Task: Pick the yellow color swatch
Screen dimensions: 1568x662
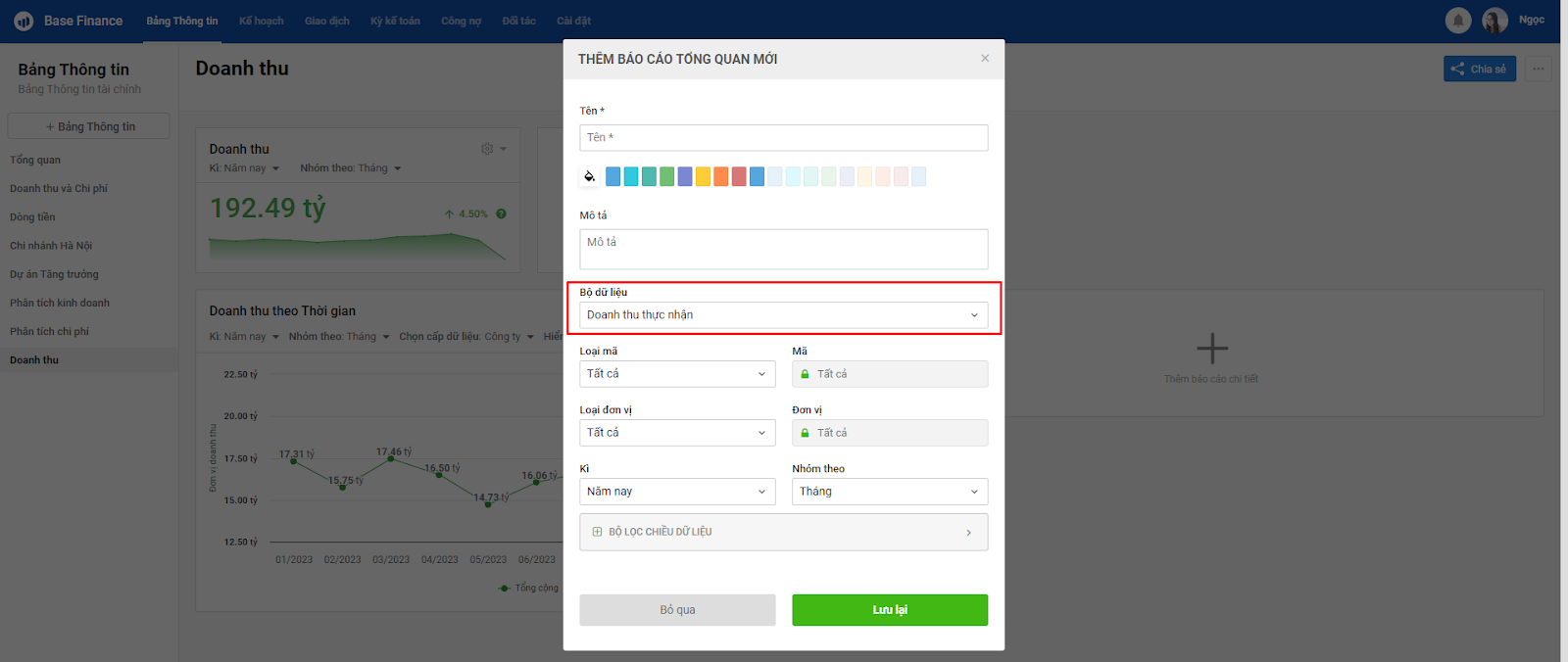Action: tap(703, 176)
